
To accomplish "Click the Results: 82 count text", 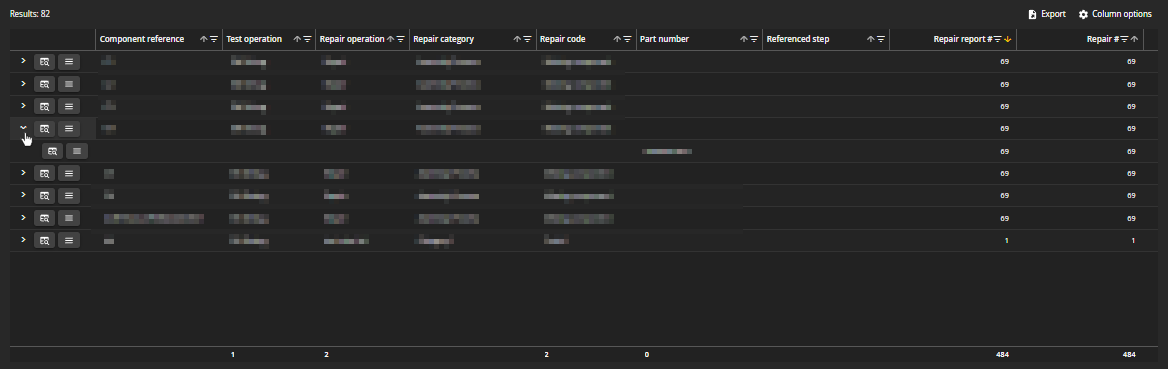I will (30, 14).
